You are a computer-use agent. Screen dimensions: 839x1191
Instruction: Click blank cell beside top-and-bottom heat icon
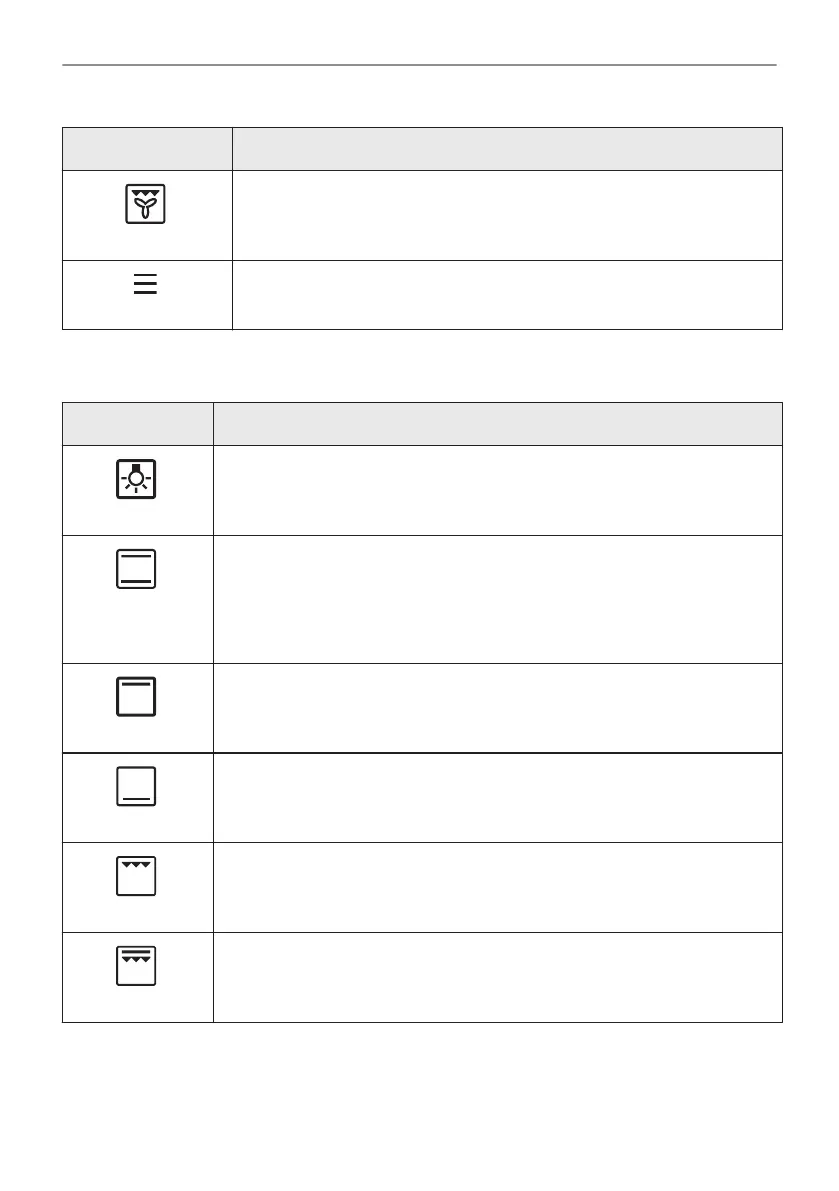tap(497, 598)
